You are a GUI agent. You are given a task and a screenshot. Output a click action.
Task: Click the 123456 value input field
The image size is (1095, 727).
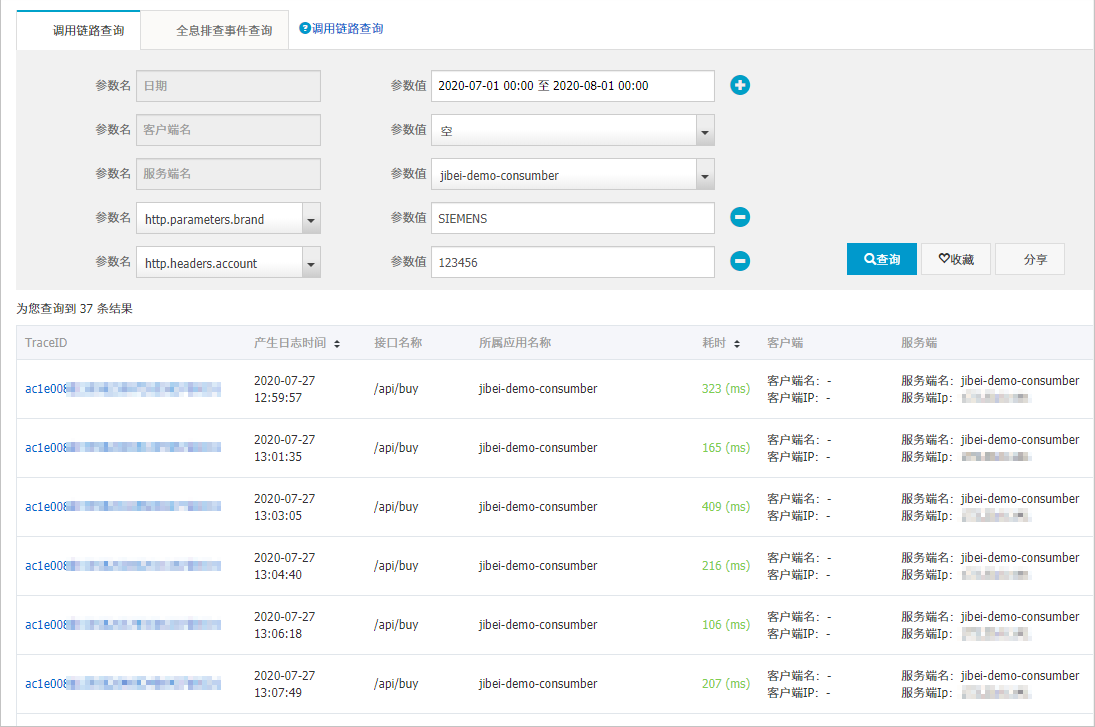coord(573,262)
